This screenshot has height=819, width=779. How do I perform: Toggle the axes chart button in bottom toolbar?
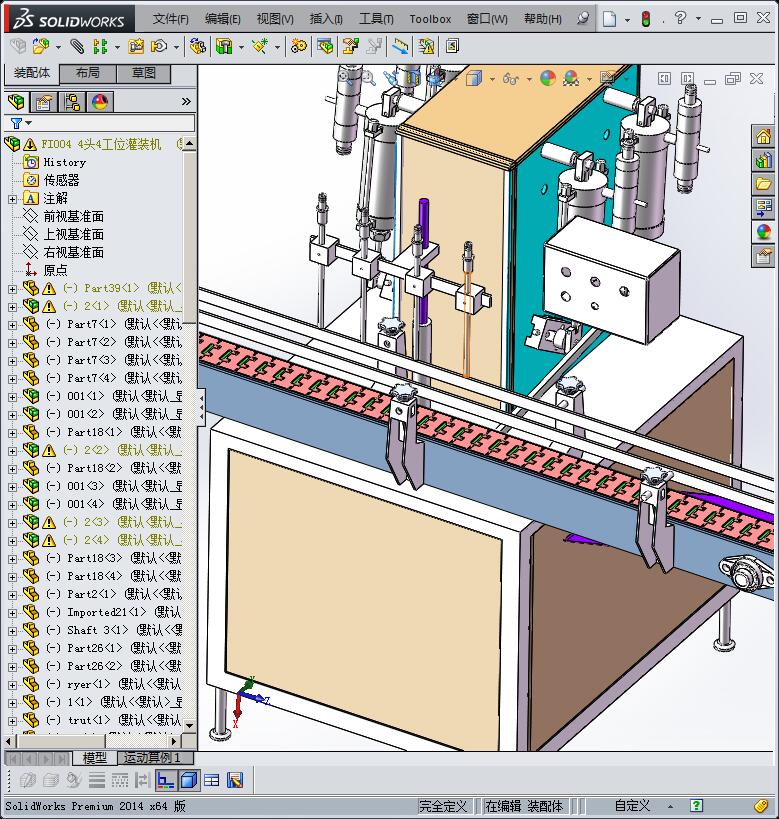(166, 780)
